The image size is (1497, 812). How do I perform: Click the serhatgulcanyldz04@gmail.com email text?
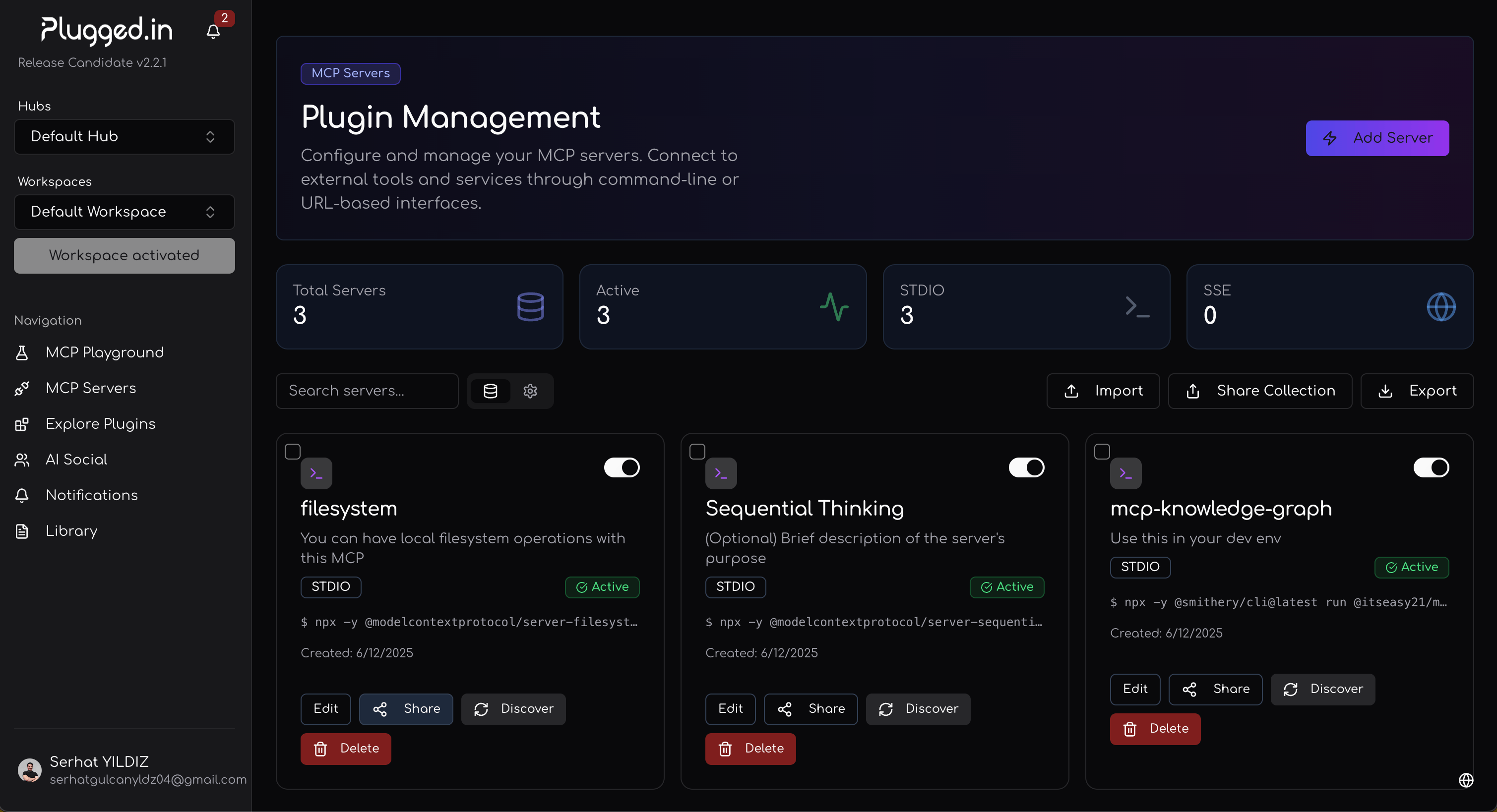pyautogui.click(x=148, y=780)
